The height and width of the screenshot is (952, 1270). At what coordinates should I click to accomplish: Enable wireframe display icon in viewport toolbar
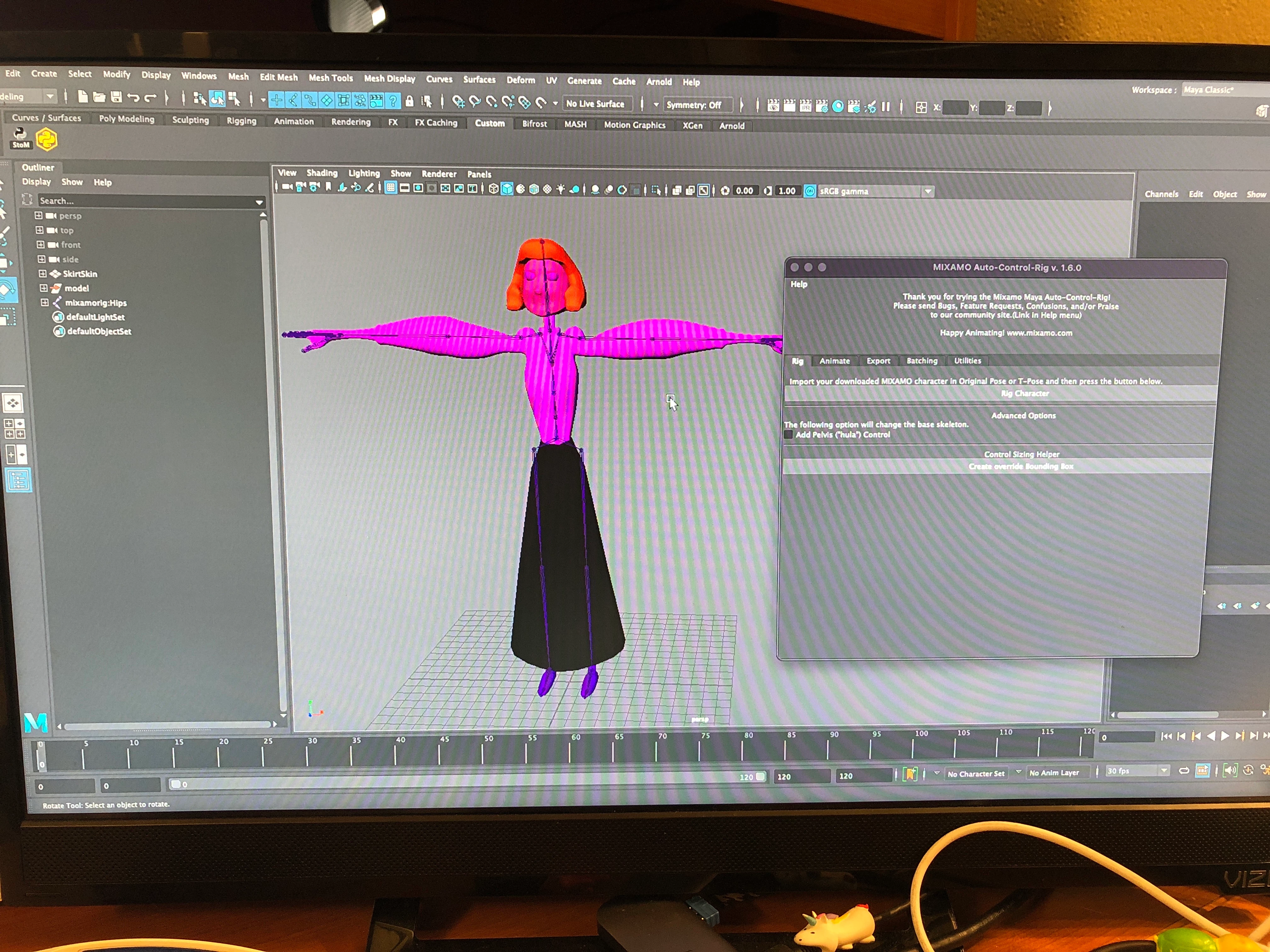point(493,189)
